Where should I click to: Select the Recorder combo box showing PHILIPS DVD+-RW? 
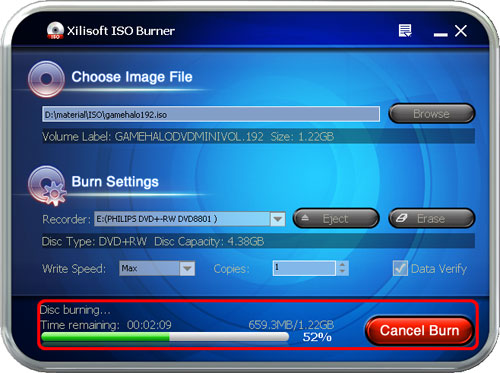(x=189, y=219)
